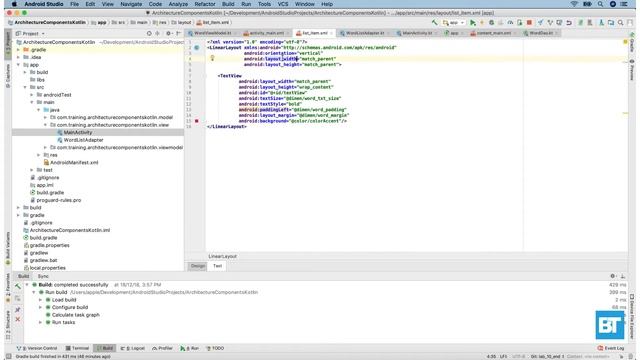Click LinearLayout breadcrumb below editor
The width and height of the screenshot is (640, 360).
(222, 256)
